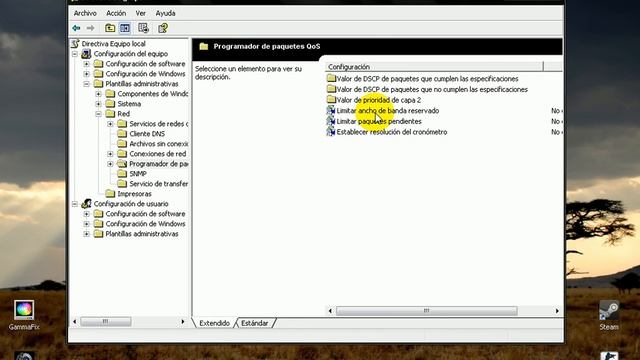Select the Establecer resolución del cronómetro setting icon
The width and height of the screenshot is (640, 360).
point(331,132)
